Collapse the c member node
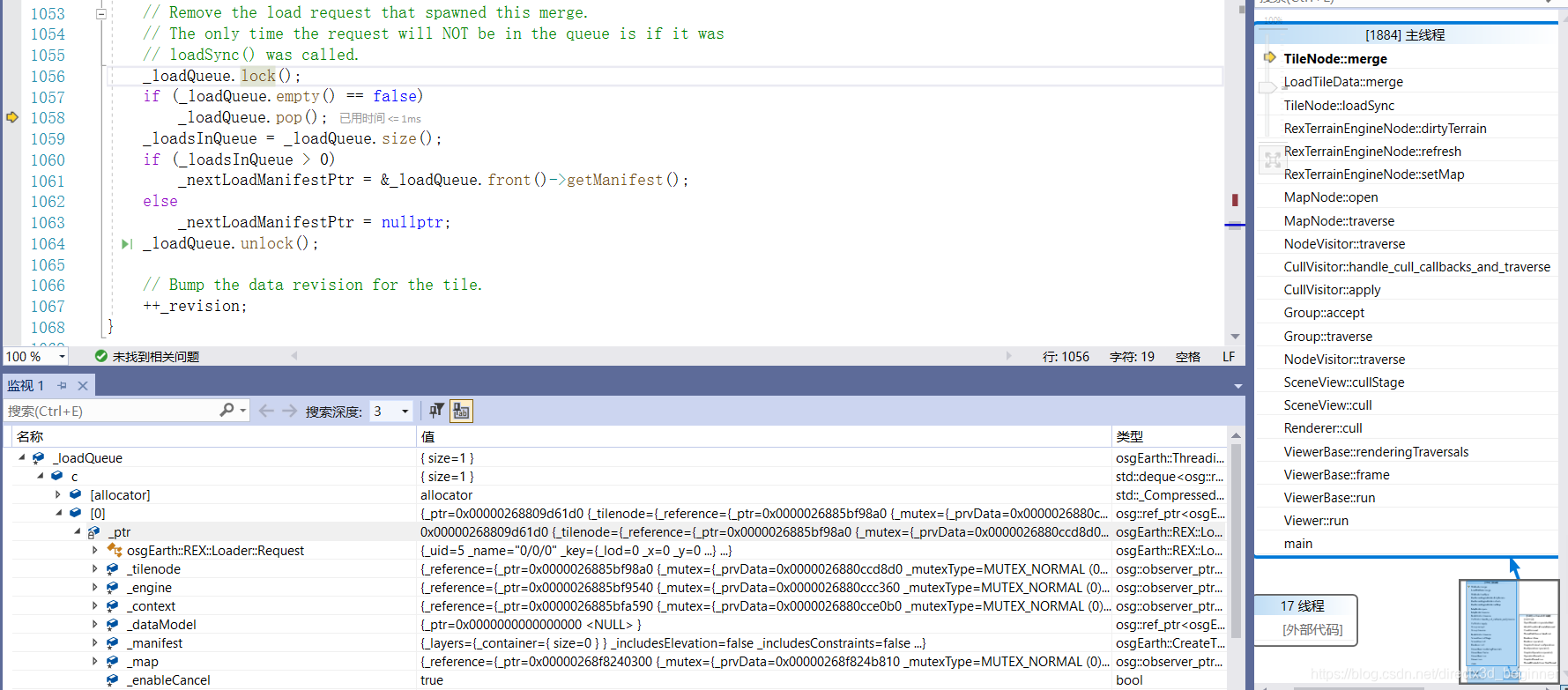This screenshot has height=690, width=1568. pyautogui.click(x=41, y=477)
